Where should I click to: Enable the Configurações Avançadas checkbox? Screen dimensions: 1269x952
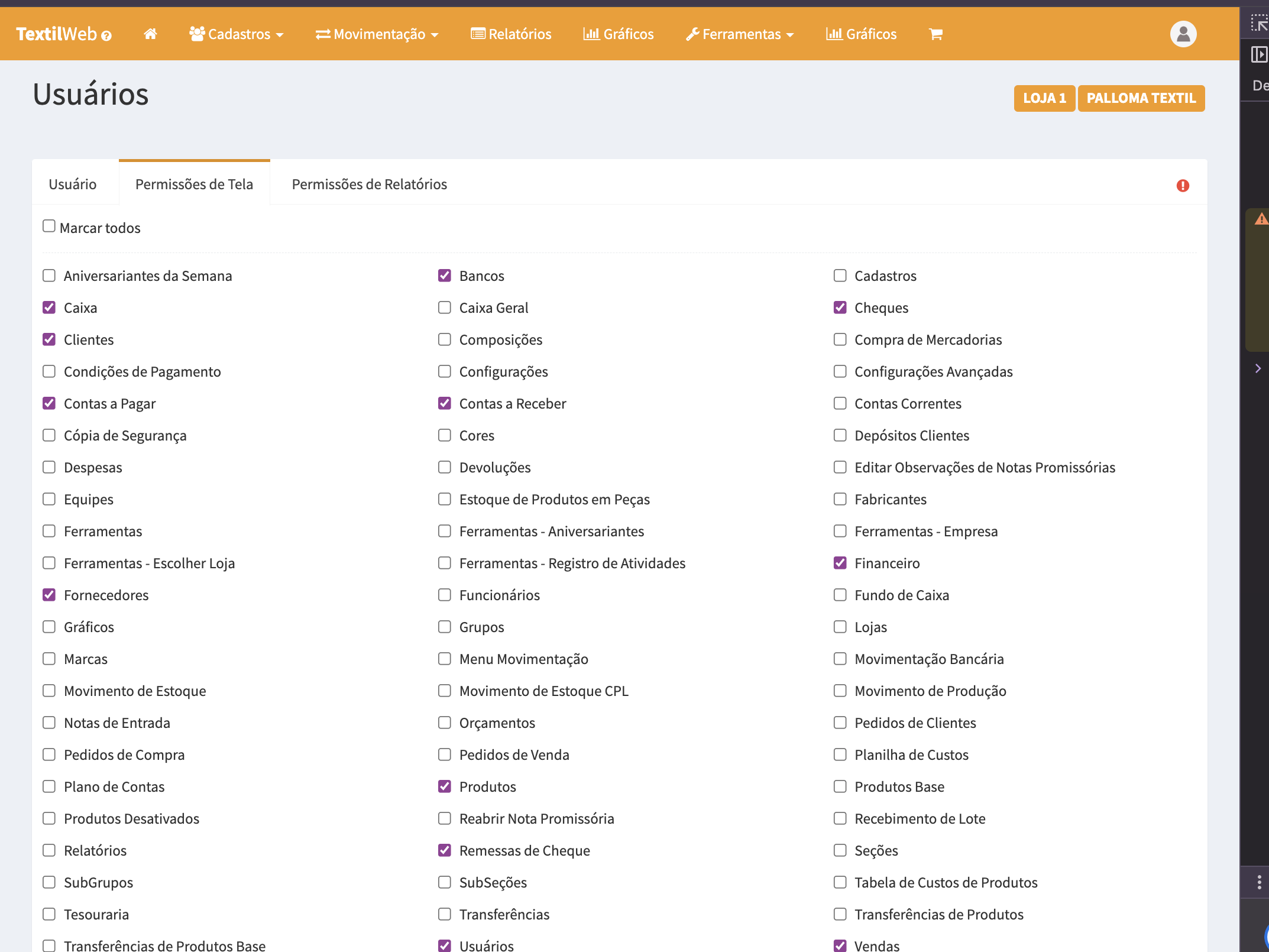coord(840,371)
